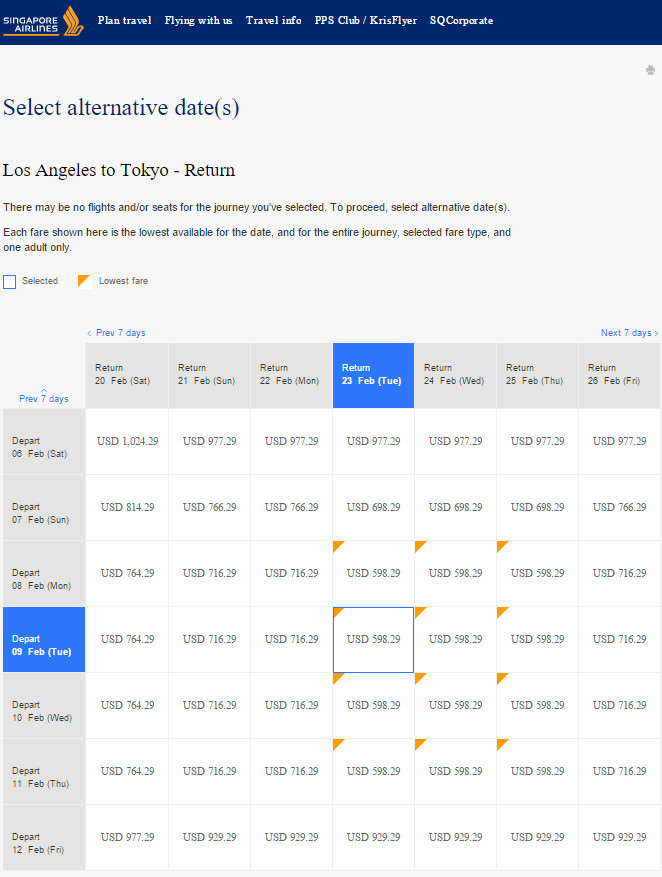Choose the USD 814.29 fare for 07 Feb
The height and width of the screenshot is (877, 662).
(127, 507)
